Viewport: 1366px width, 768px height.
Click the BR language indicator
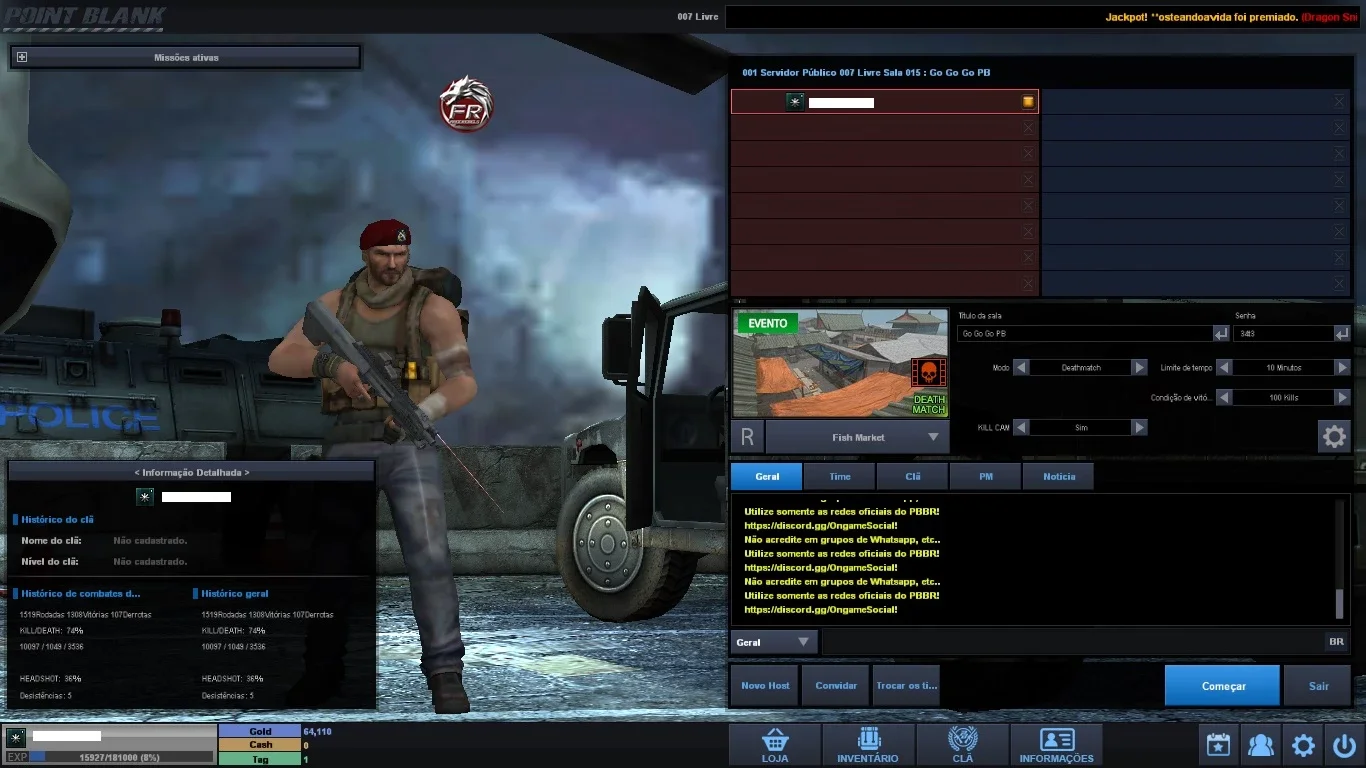click(x=1336, y=642)
